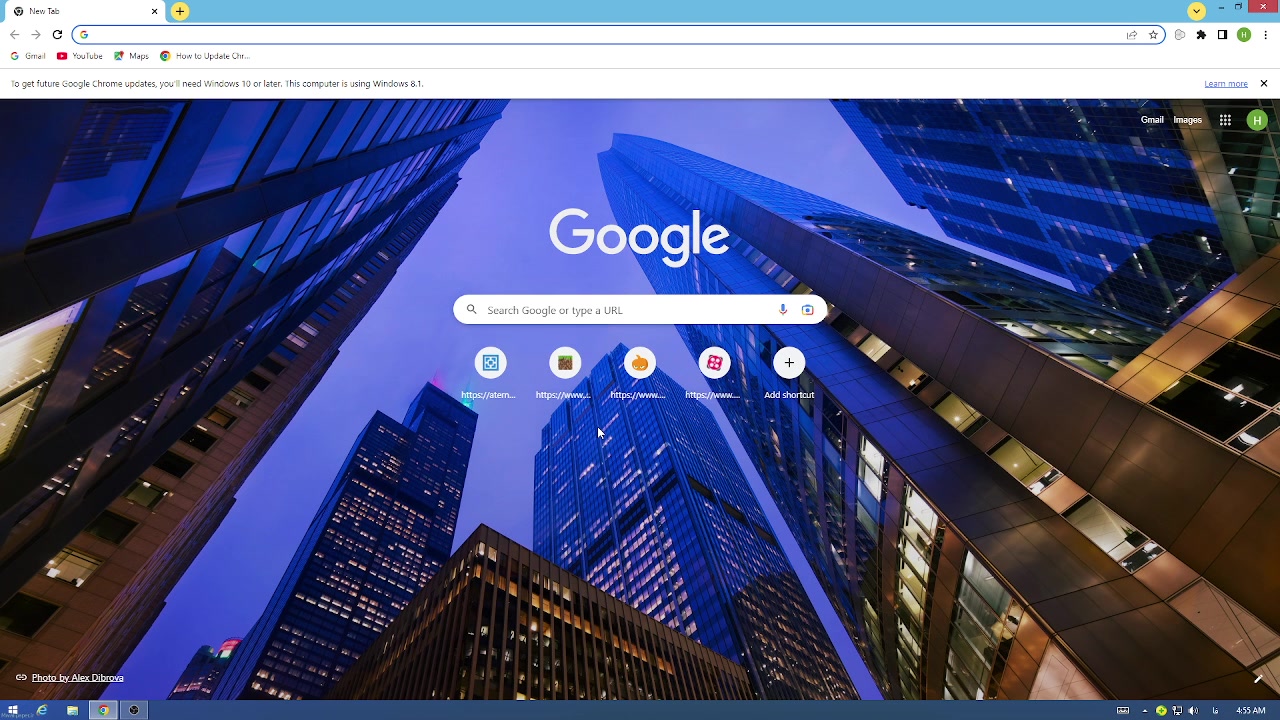Open the side panel icon in toolbar
Image resolution: width=1280 pixels, height=720 pixels.
coord(1222,35)
